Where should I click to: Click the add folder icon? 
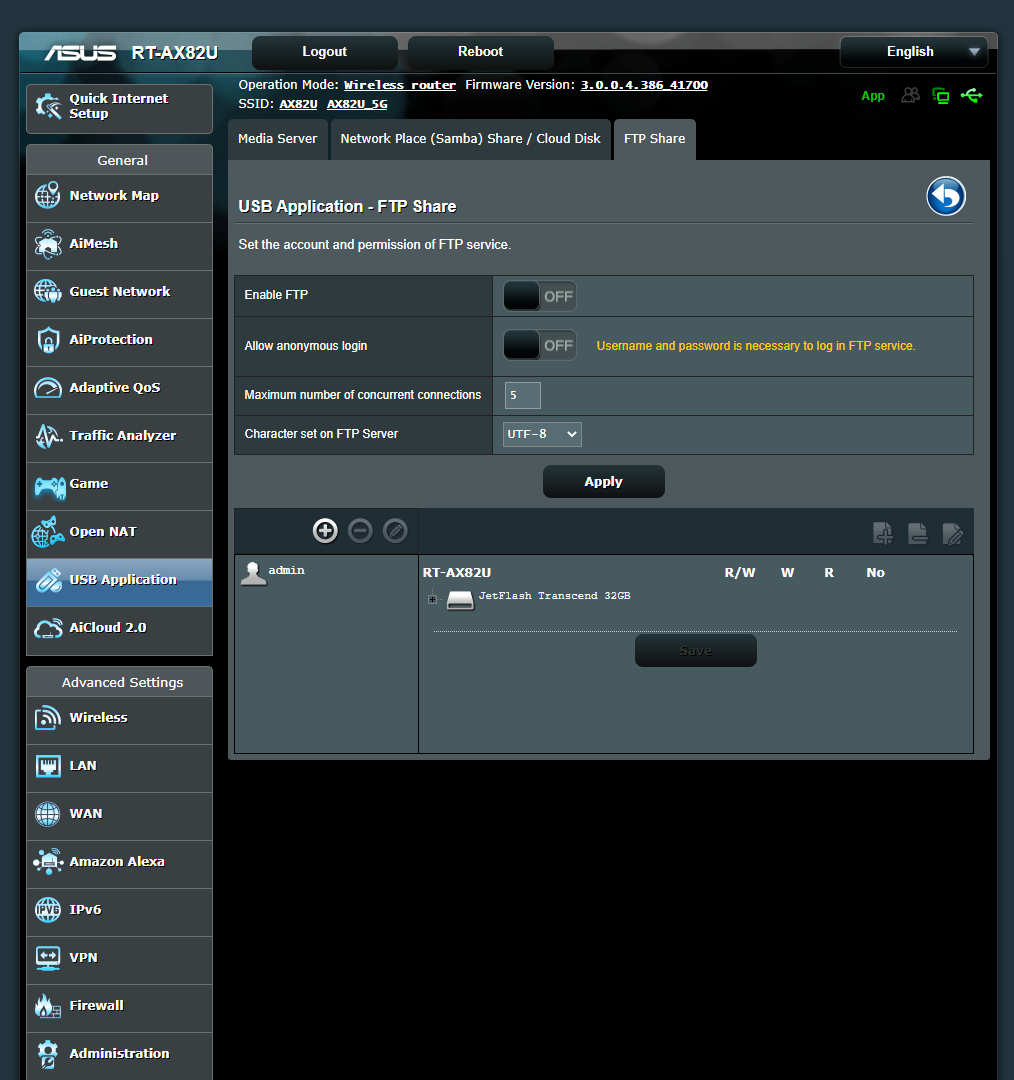click(x=882, y=533)
